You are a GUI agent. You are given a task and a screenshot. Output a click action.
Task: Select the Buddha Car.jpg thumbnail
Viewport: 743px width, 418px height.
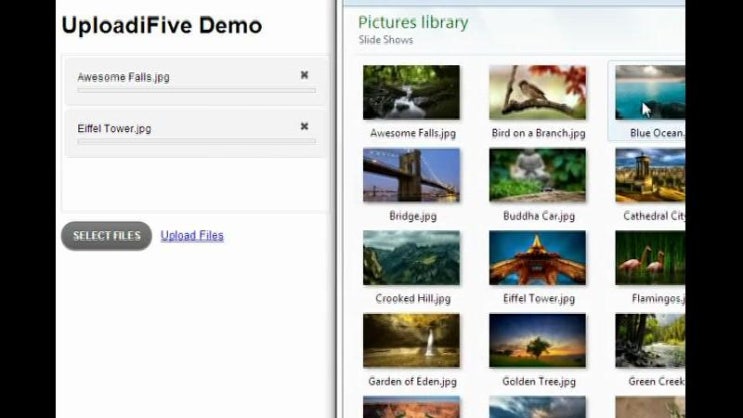(x=537, y=175)
